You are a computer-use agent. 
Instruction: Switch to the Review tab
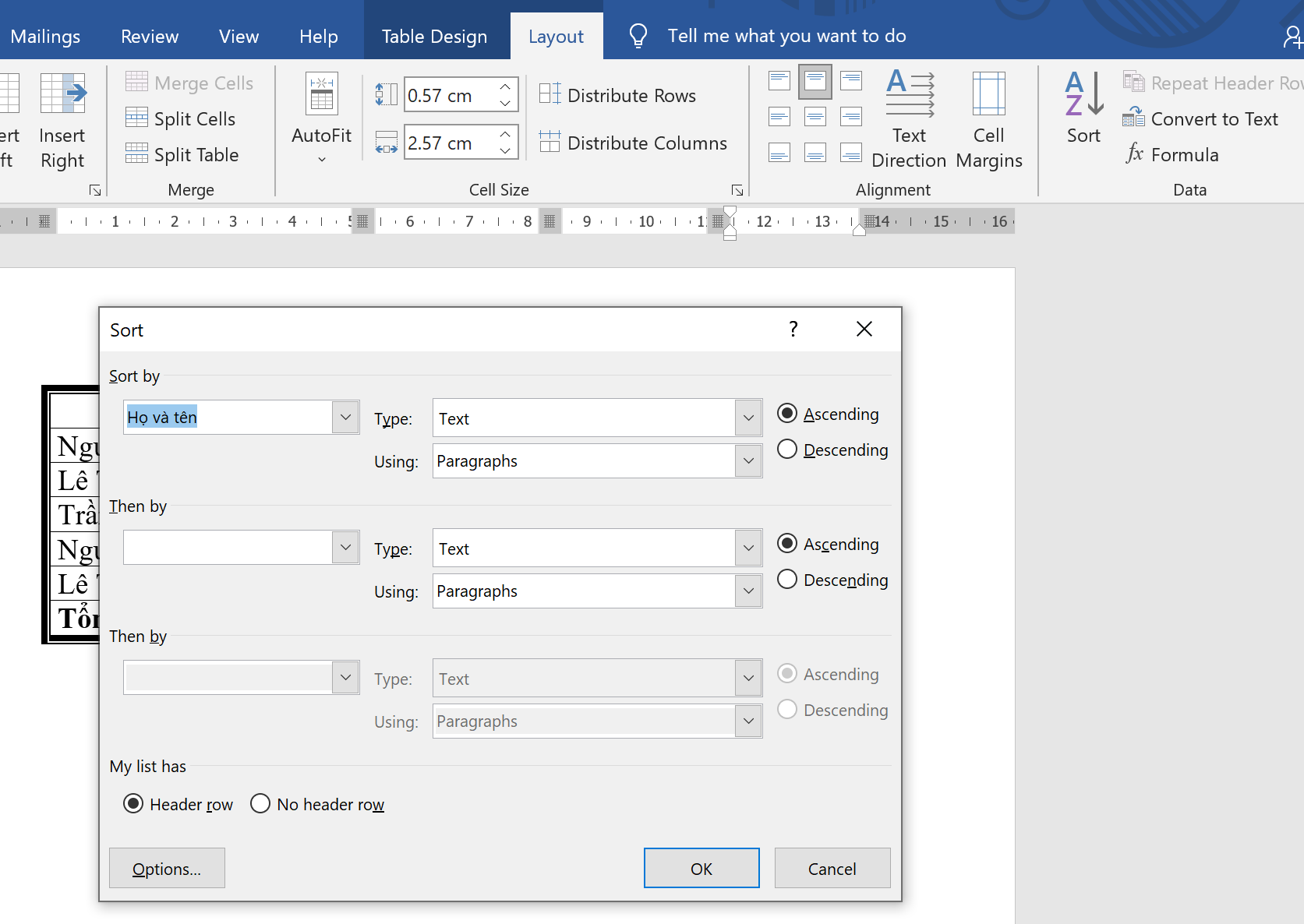pos(150,37)
